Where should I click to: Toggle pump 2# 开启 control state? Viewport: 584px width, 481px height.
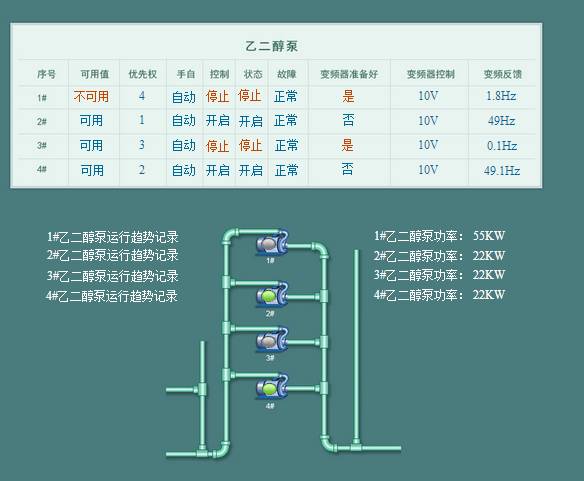point(218,121)
